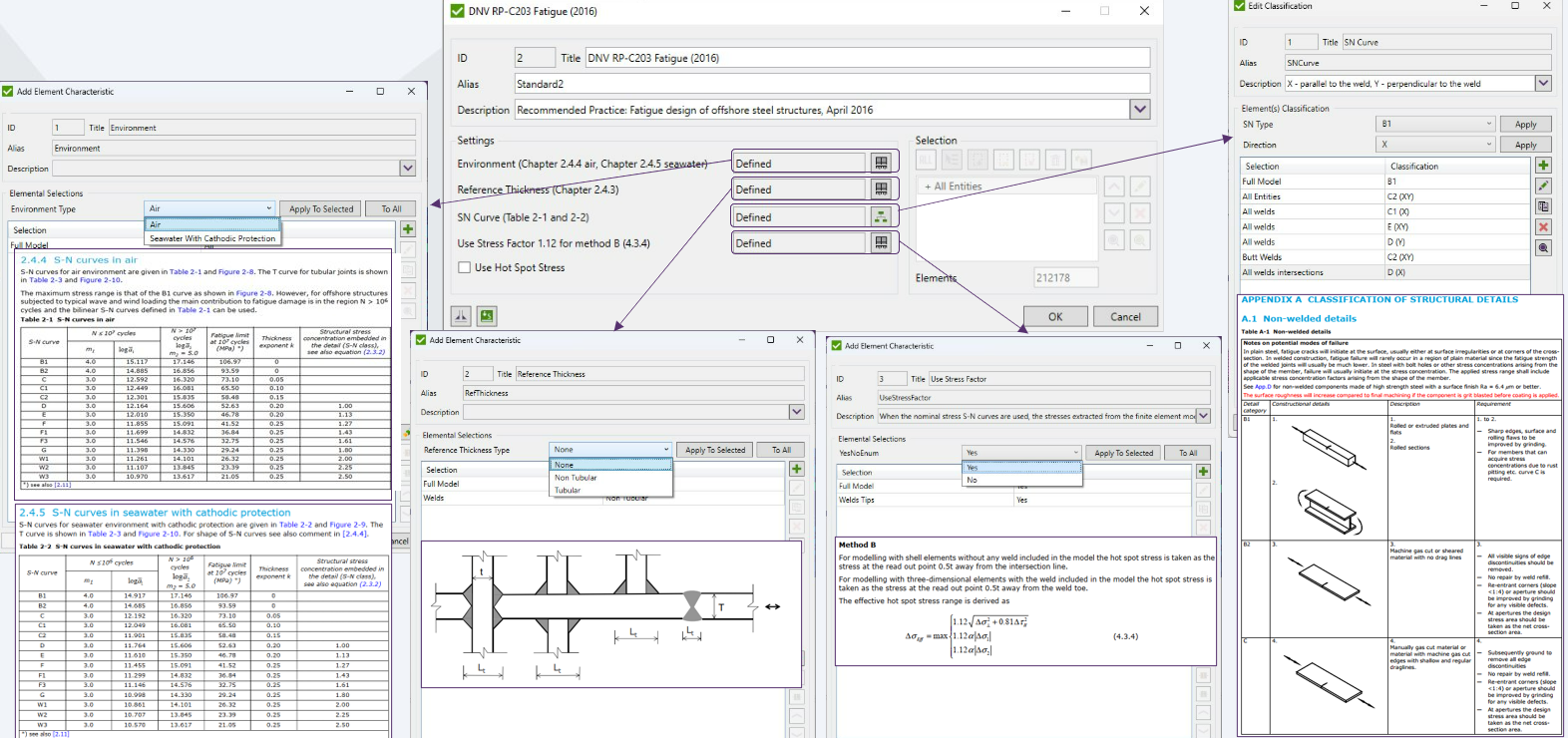Choose No in the YesNoEnum list
Screen dimensions: 1568x738
point(1022,481)
